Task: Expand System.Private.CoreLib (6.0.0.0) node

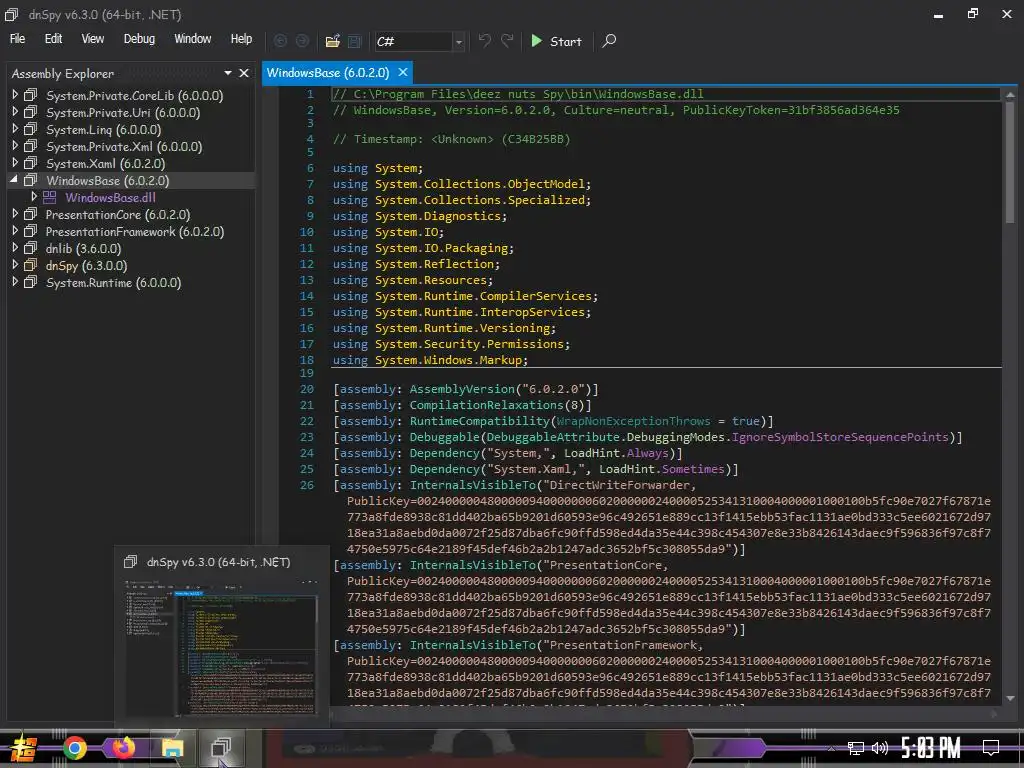Action: [x=15, y=95]
